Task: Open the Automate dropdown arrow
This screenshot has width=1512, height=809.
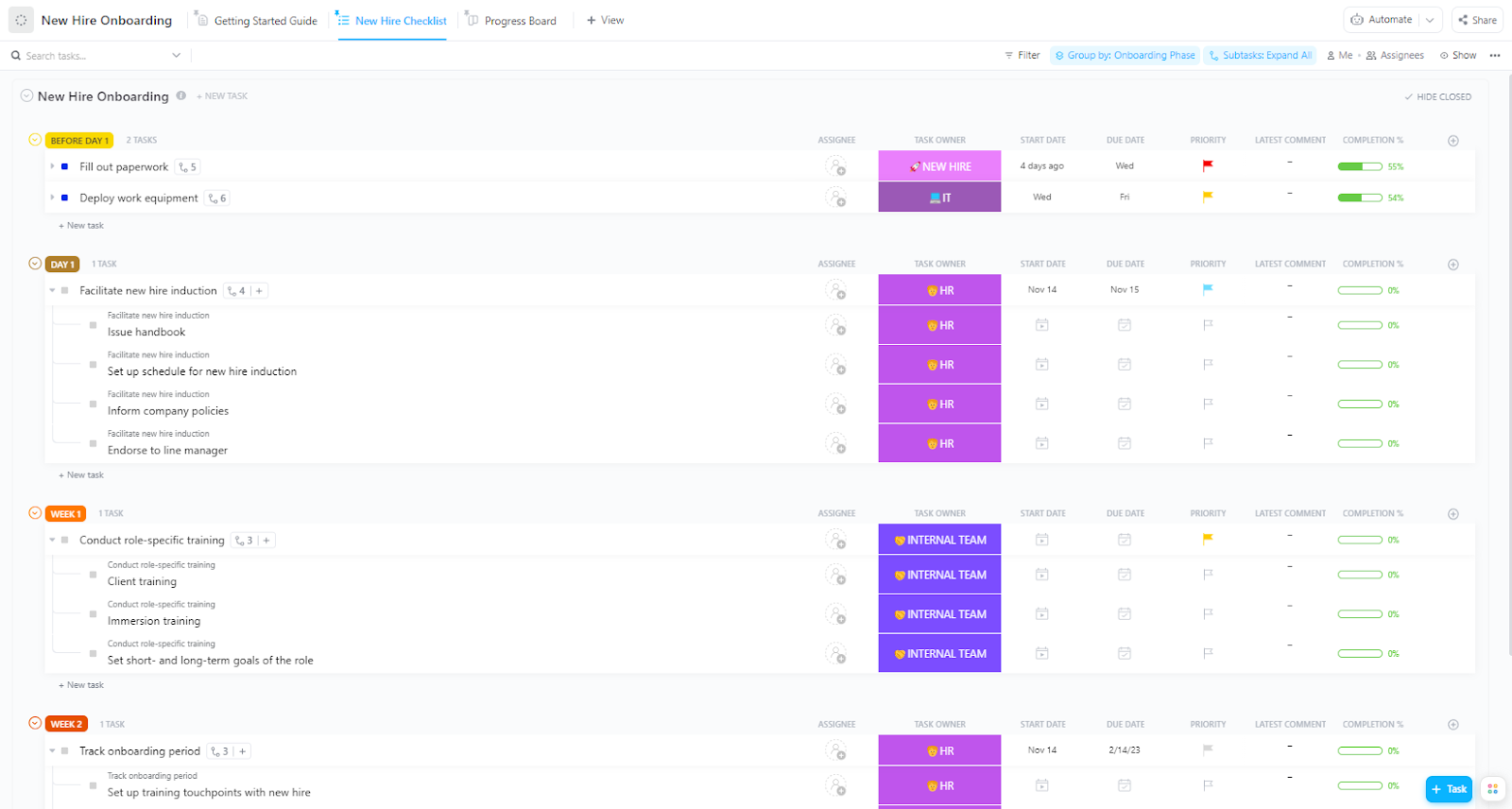Action: [x=1430, y=20]
